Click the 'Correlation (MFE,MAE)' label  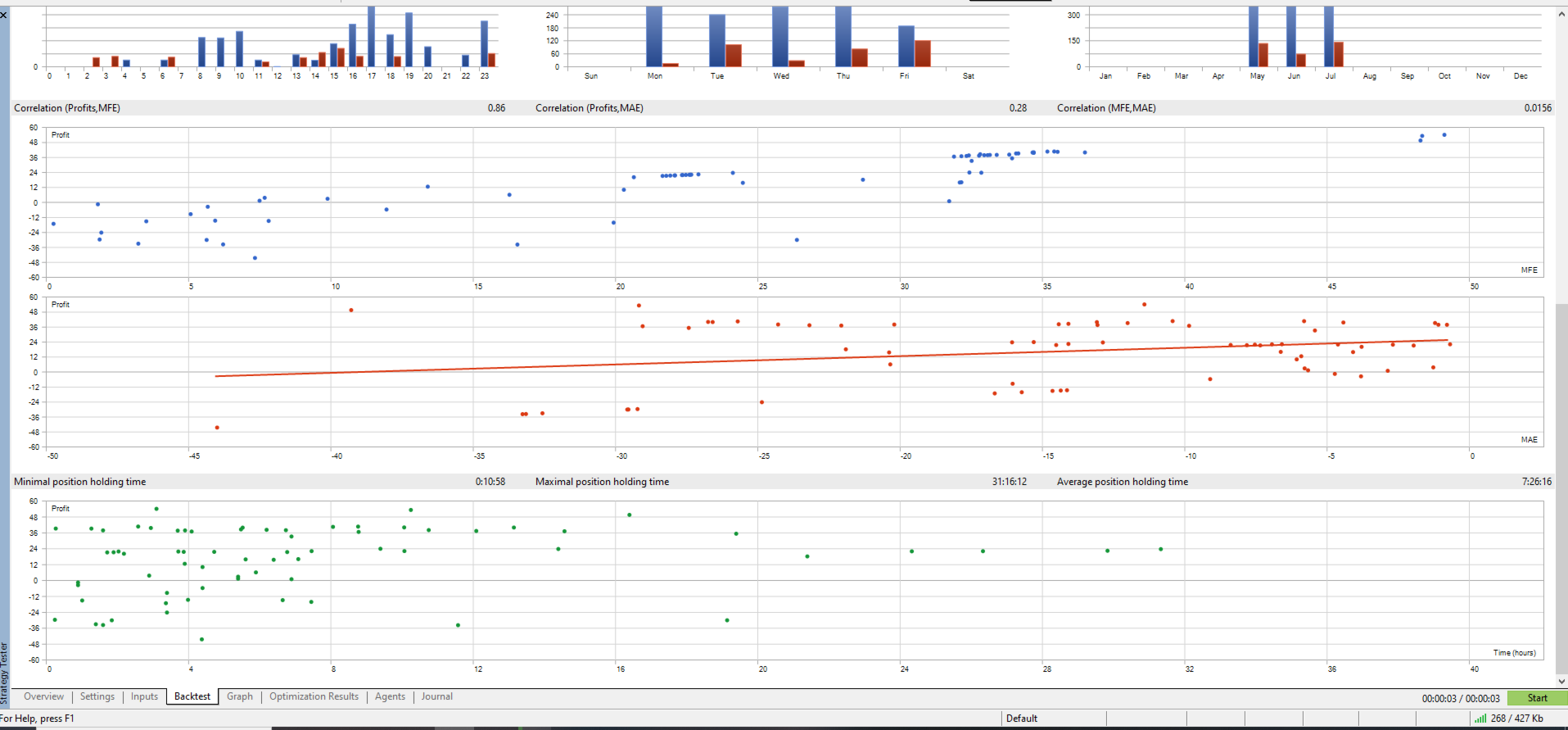tap(1106, 108)
